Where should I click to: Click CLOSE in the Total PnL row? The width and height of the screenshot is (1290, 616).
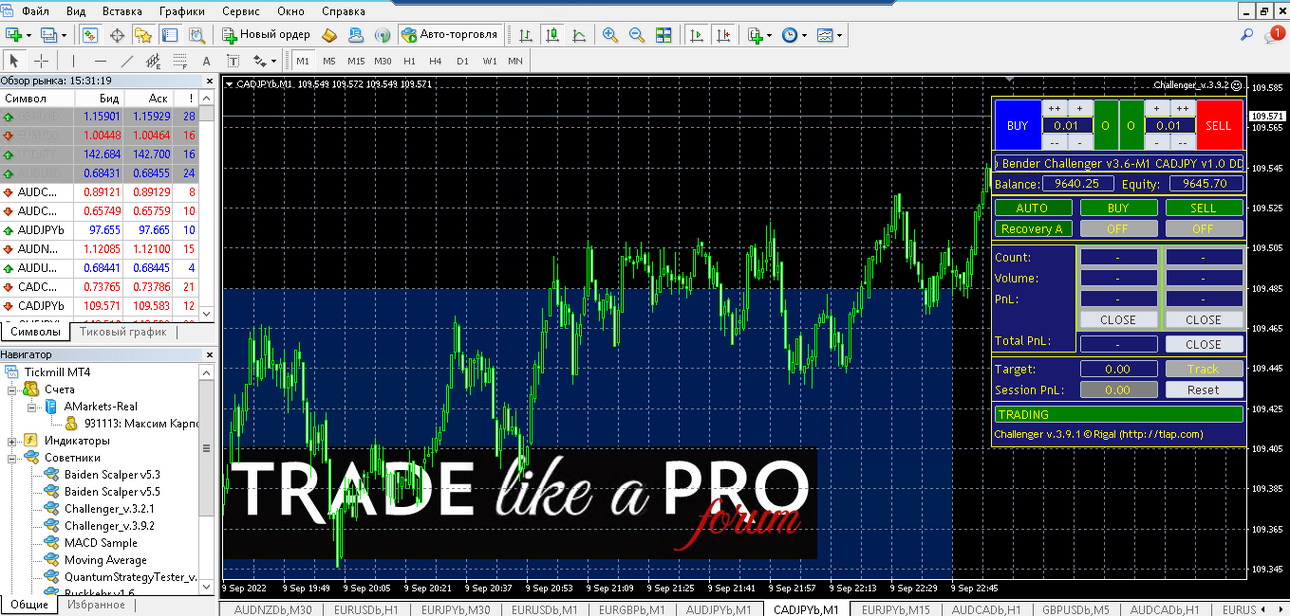pyautogui.click(x=1204, y=343)
